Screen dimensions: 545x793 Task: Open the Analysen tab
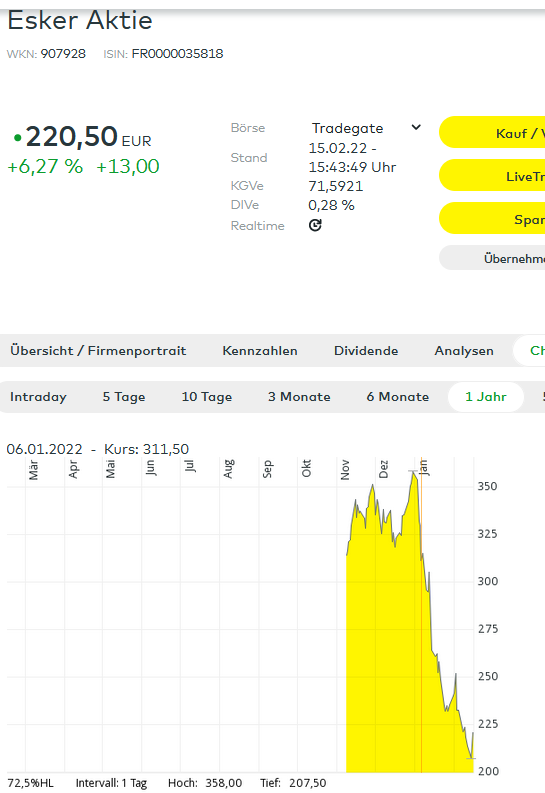point(464,350)
